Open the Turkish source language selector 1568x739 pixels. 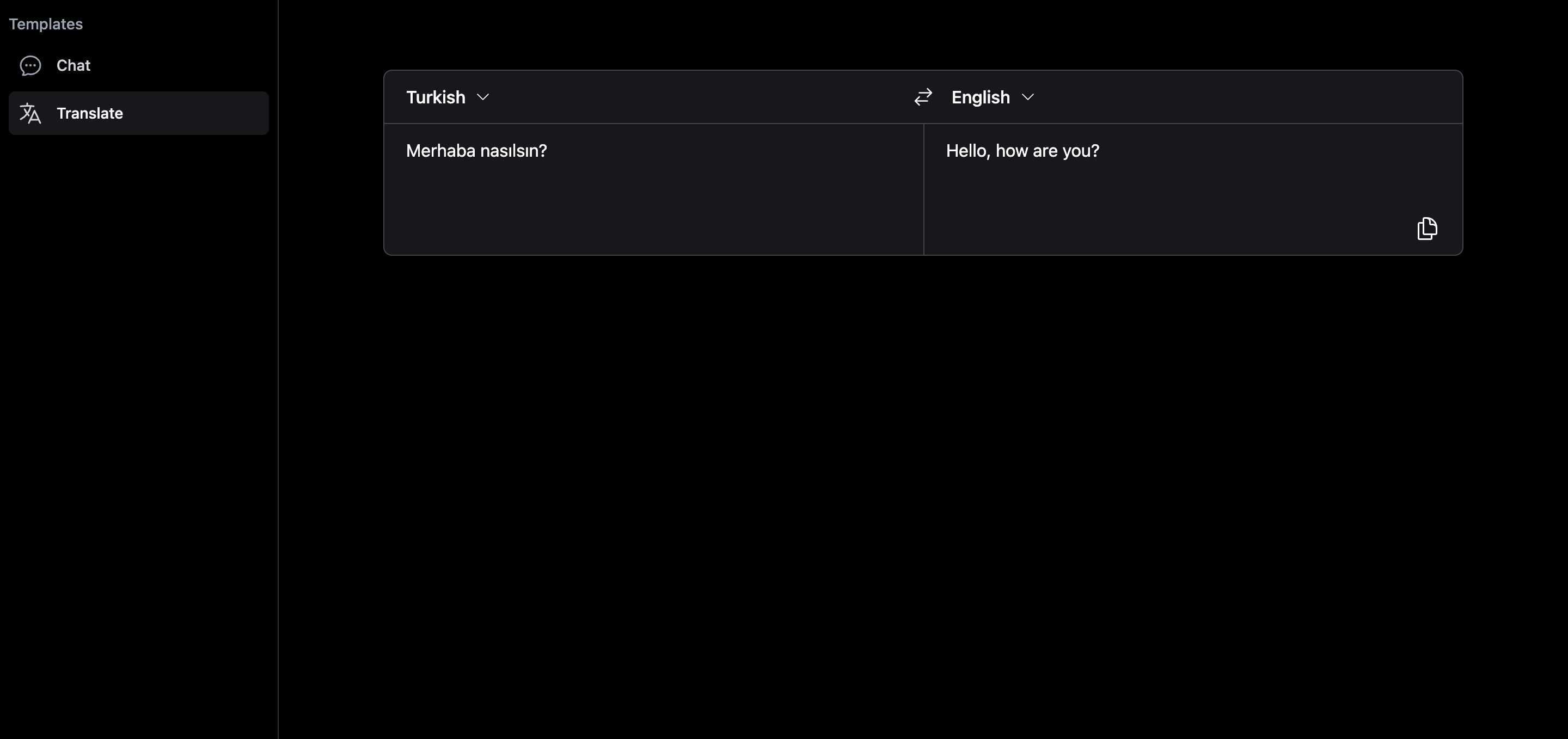(436, 97)
